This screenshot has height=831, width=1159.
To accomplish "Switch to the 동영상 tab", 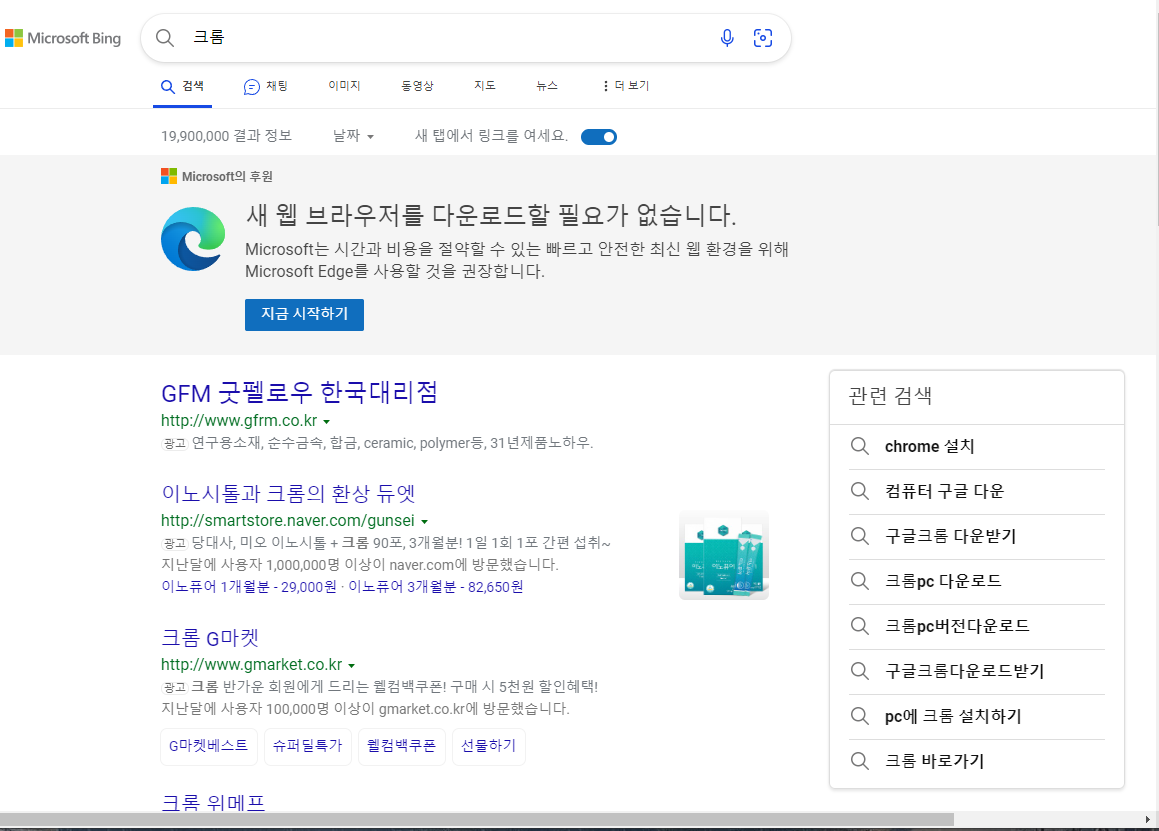I will pos(417,86).
